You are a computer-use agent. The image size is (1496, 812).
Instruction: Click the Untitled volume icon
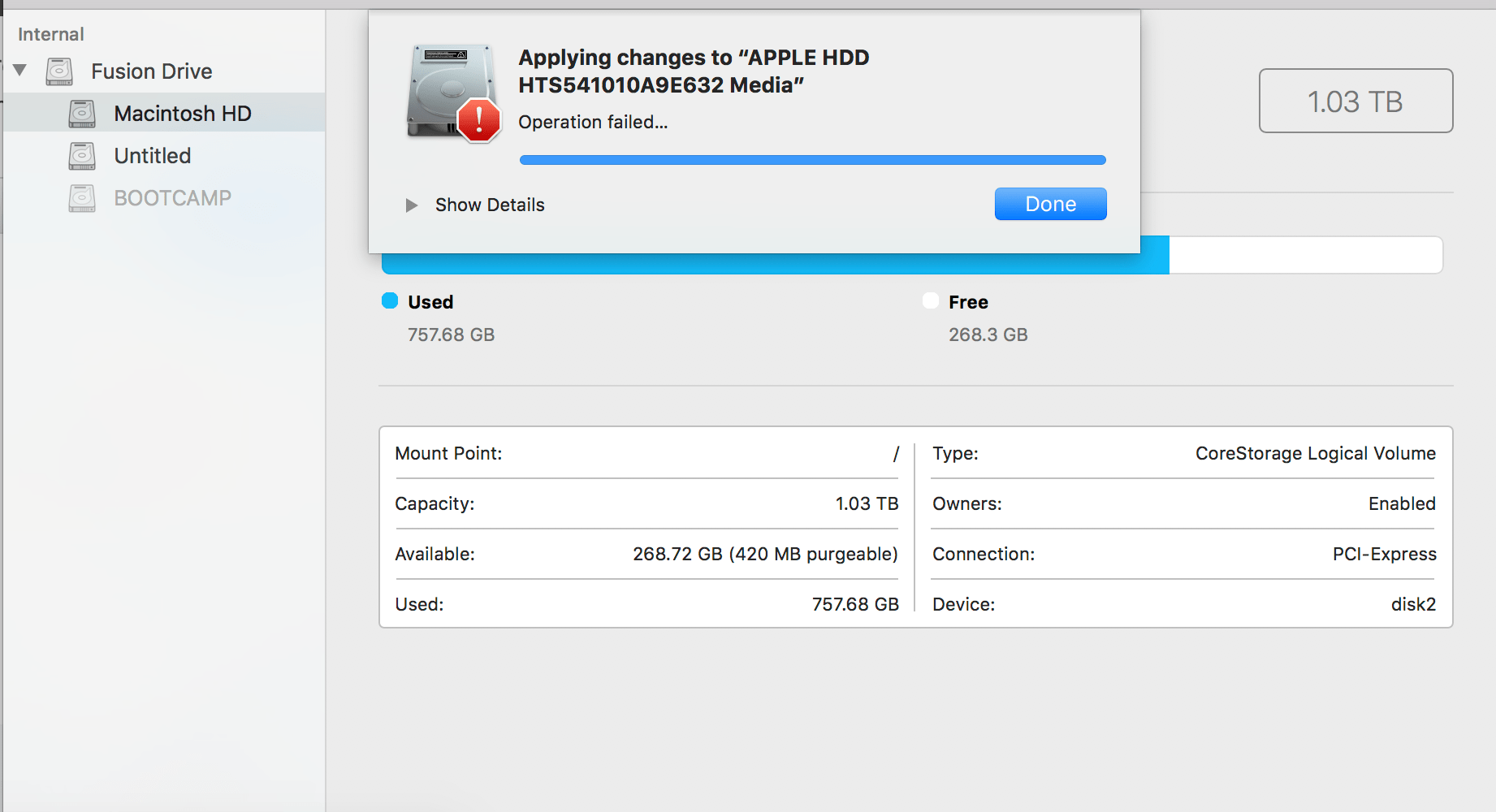[81, 156]
